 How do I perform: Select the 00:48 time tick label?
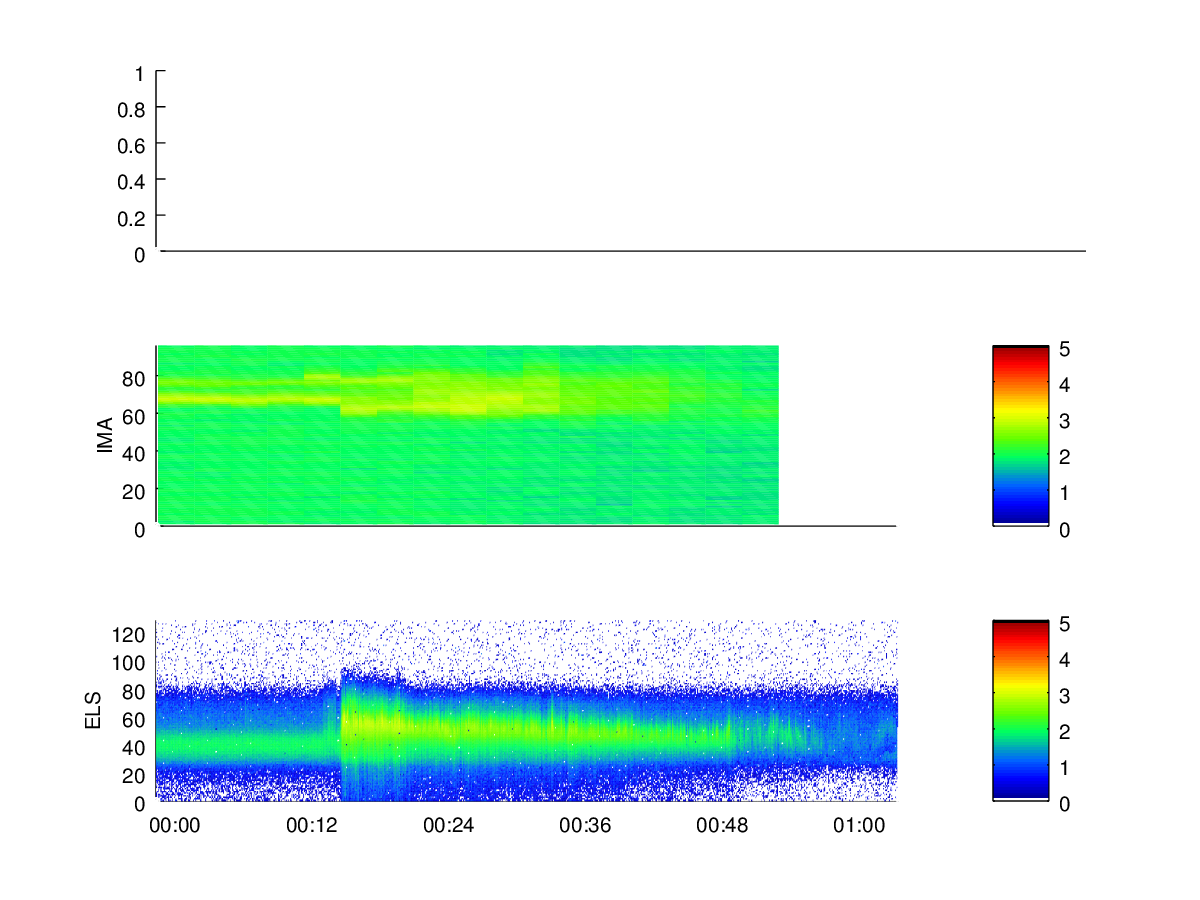(722, 826)
